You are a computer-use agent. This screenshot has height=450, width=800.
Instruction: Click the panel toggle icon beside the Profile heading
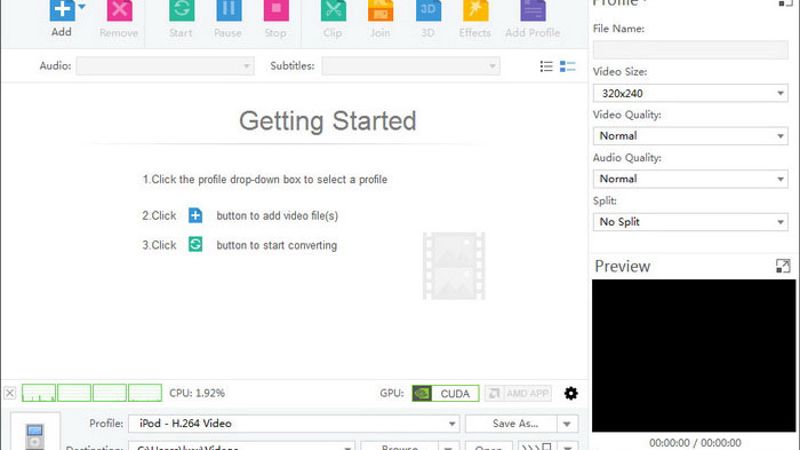click(x=785, y=3)
